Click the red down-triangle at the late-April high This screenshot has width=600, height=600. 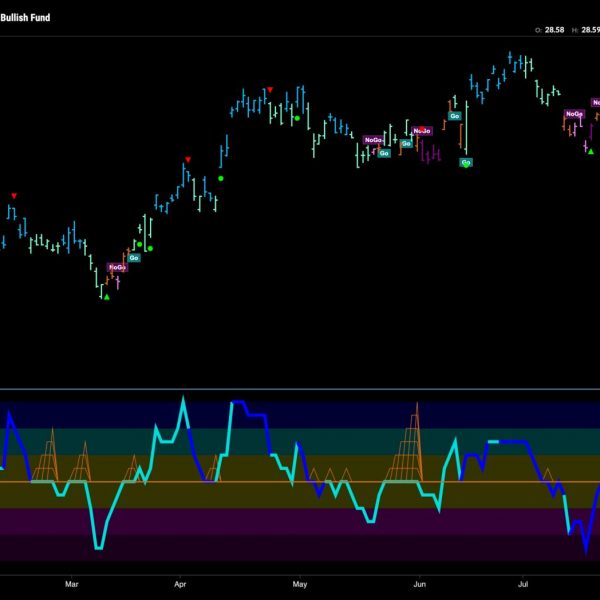[270, 90]
